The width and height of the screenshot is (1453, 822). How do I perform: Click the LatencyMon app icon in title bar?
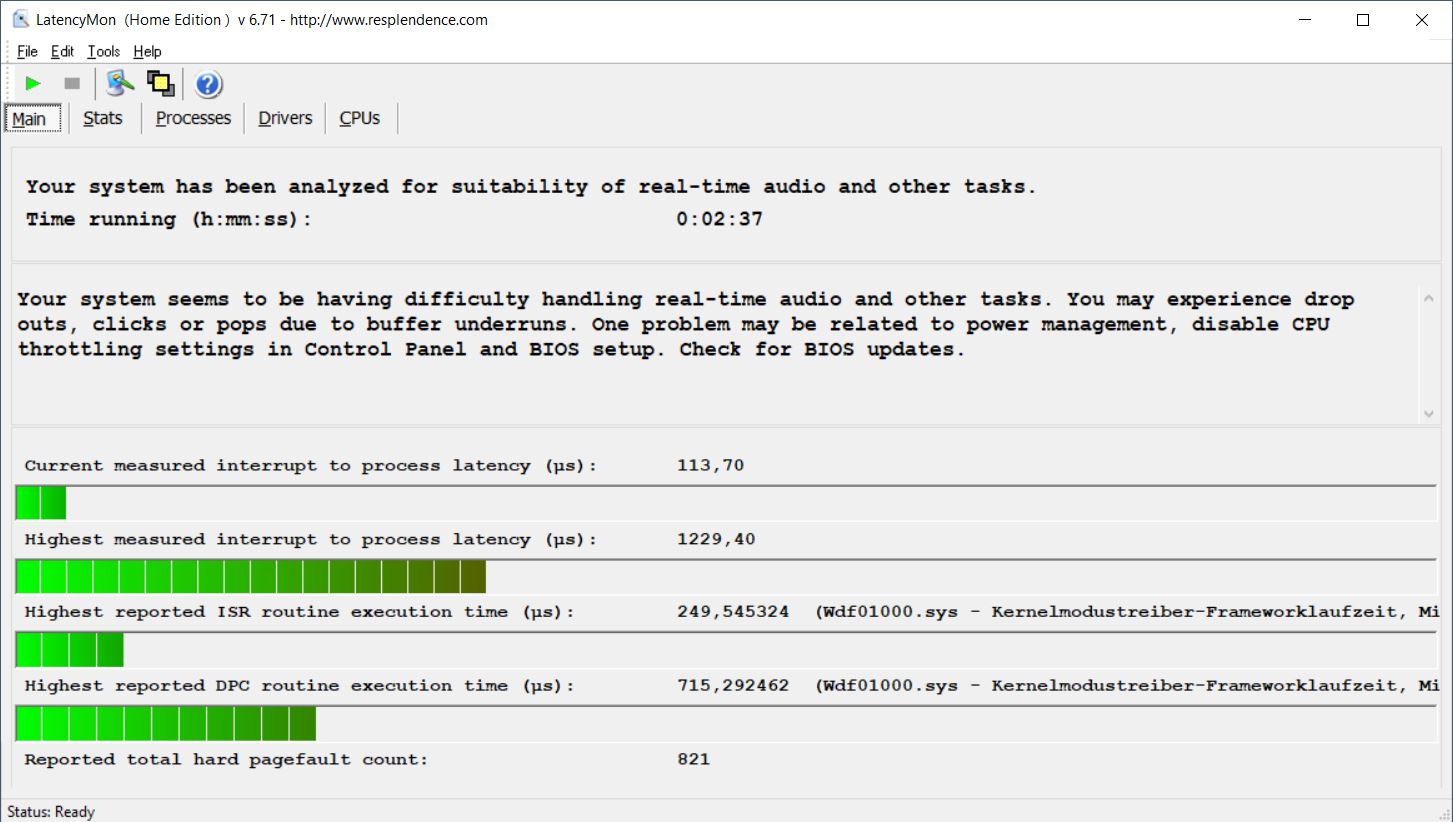pyautogui.click(x=20, y=20)
